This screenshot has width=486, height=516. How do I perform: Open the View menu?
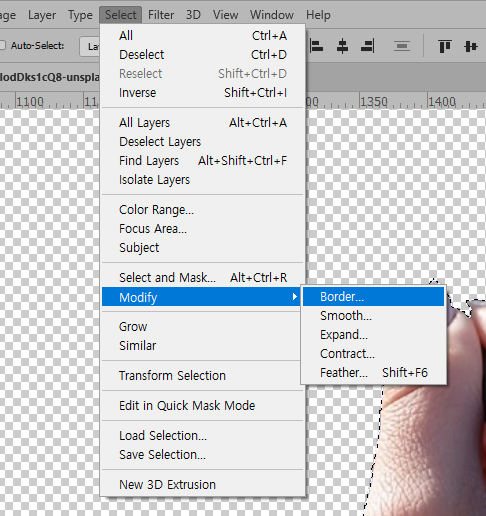[x=226, y=15]
